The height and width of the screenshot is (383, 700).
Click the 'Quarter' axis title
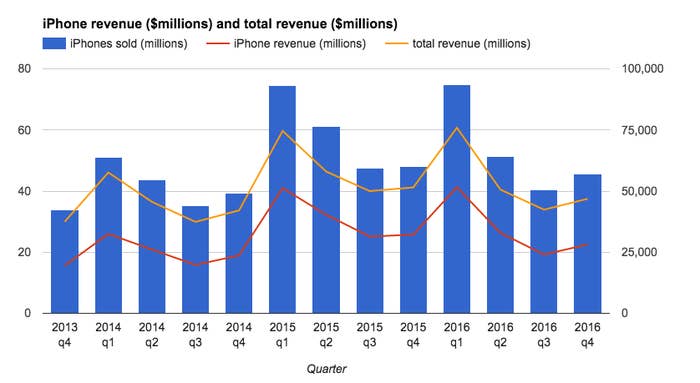(326, 369)
